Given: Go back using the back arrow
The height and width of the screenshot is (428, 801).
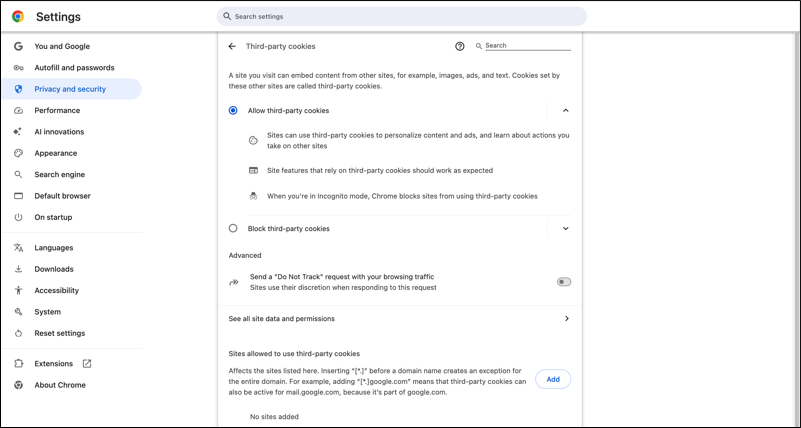Looking at the screenshot, I should coord(232,46).
